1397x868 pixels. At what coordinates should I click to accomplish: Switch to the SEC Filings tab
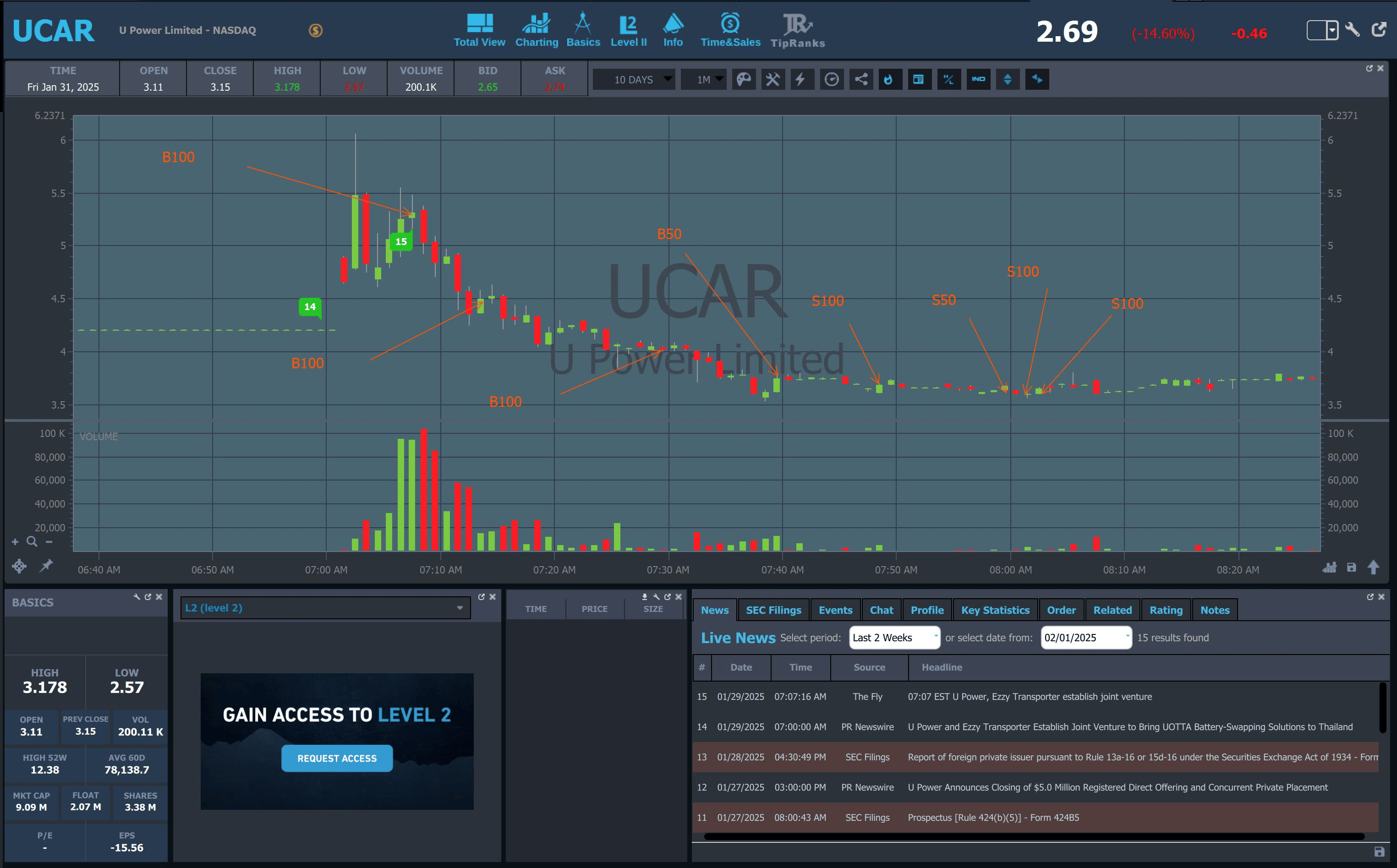[x=773, y=610]
